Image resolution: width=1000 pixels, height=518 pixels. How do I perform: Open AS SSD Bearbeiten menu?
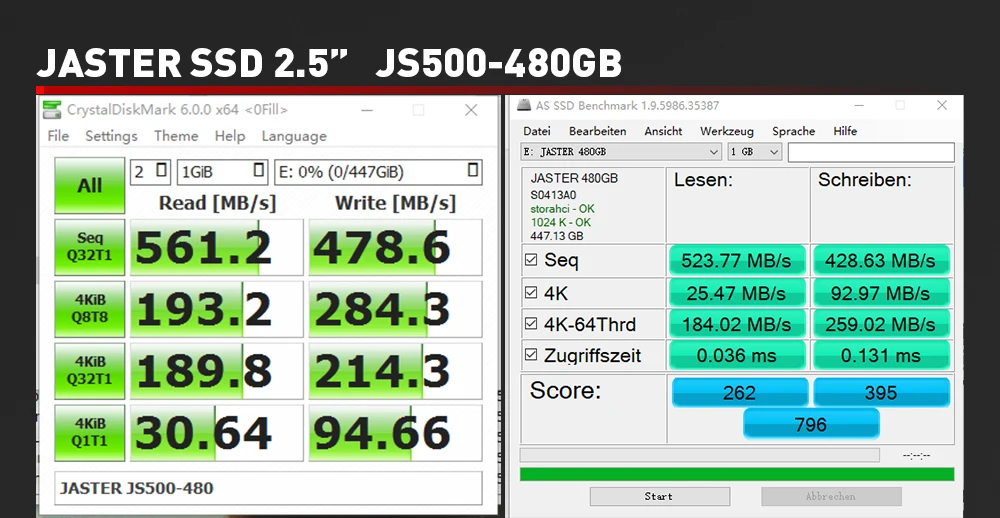[x=598, y=131]
